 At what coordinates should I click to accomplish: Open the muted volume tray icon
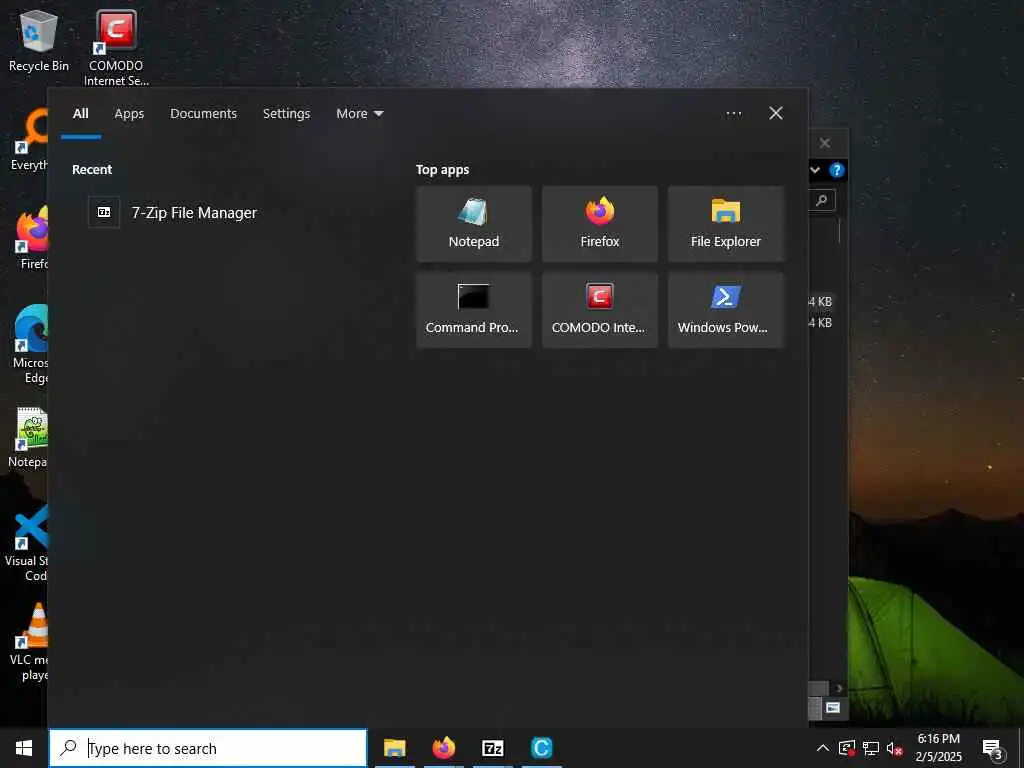[x=894, y=748]
